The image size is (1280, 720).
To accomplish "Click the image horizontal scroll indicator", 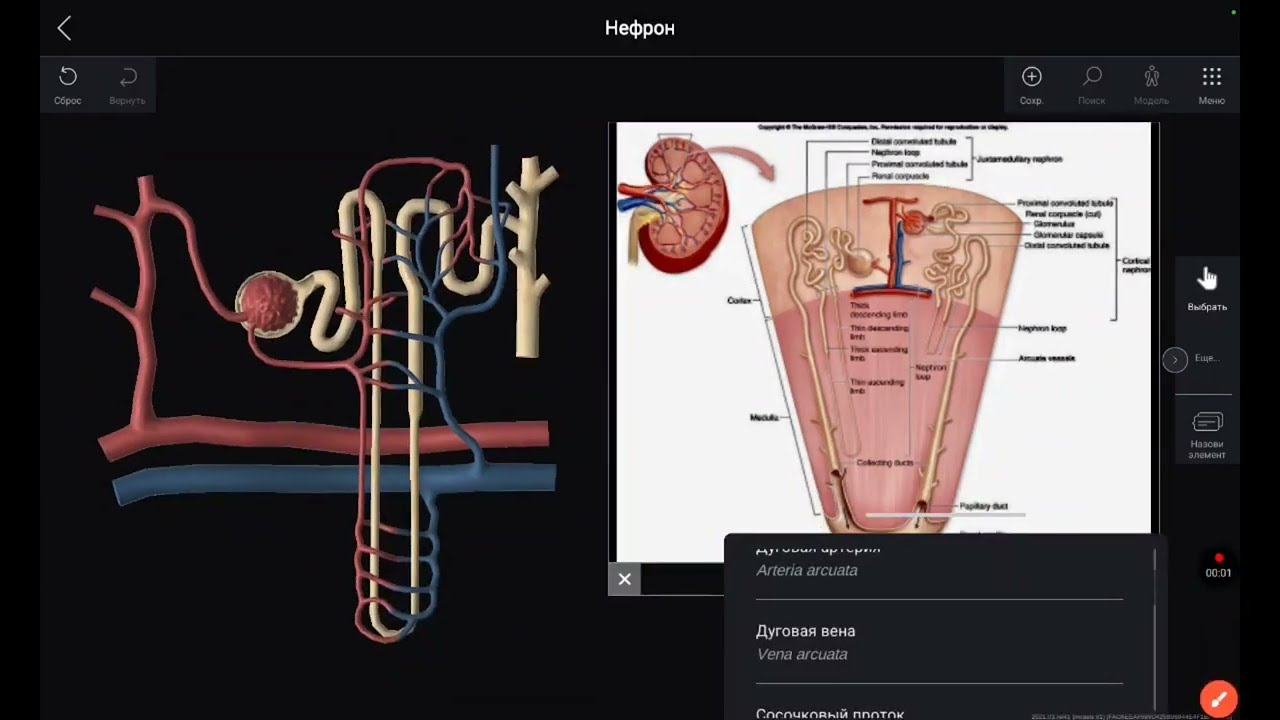I will coord(945,515).
